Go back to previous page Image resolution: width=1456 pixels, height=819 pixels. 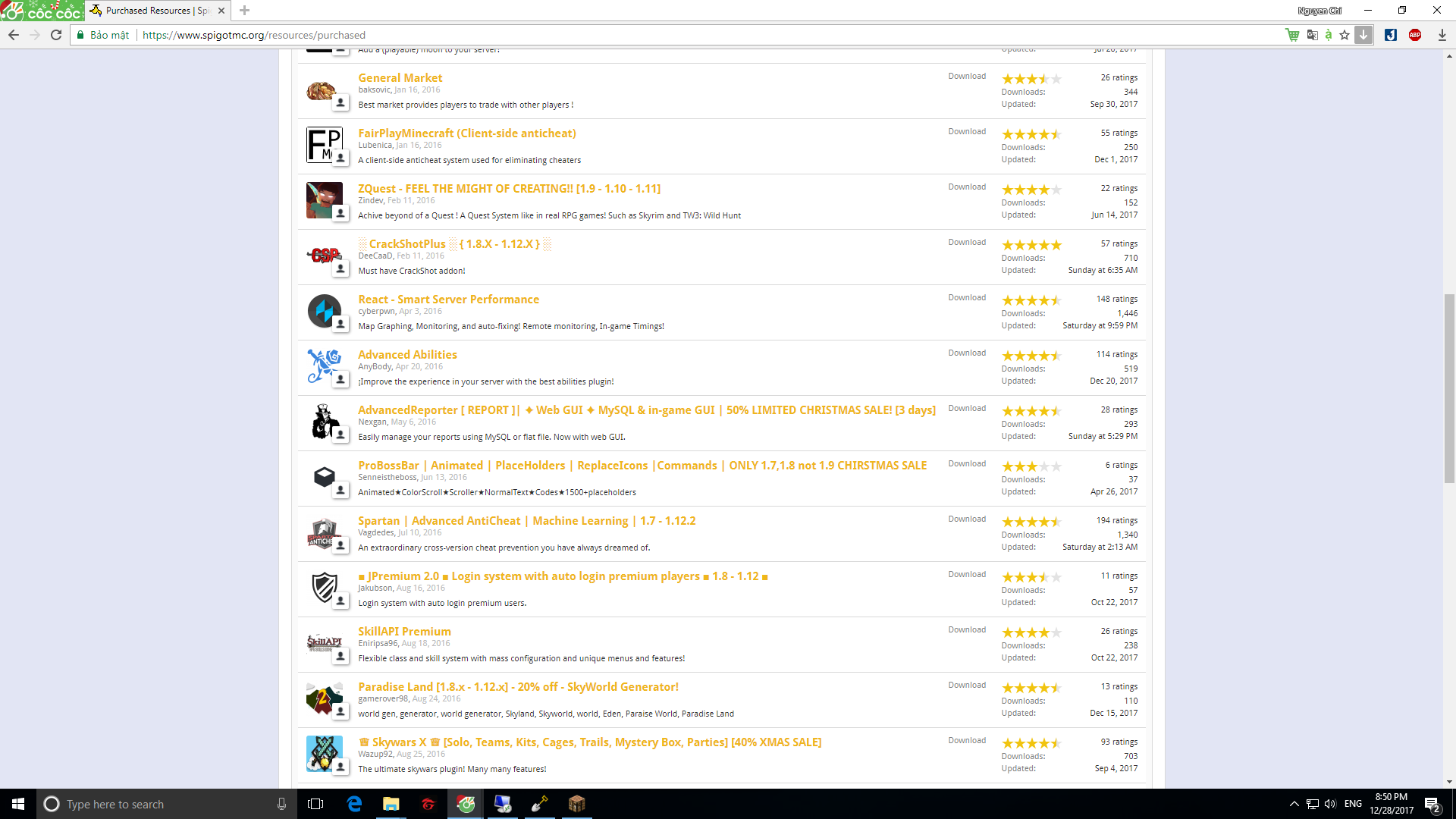[x=14, y=35]
